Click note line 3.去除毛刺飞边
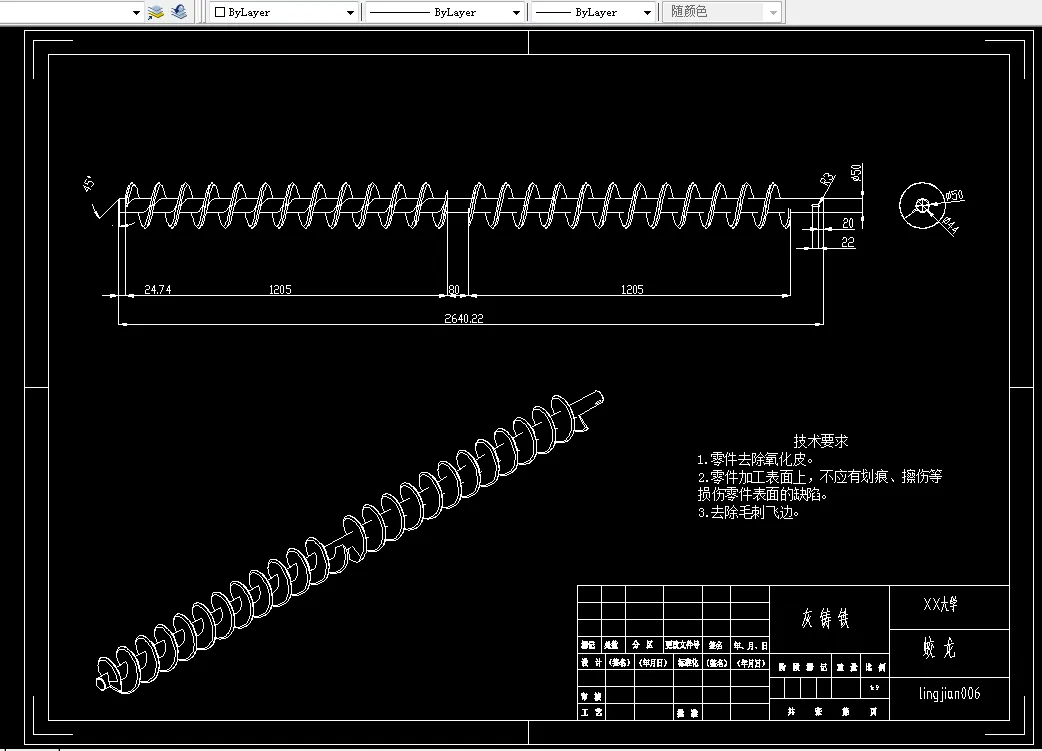 748,512
